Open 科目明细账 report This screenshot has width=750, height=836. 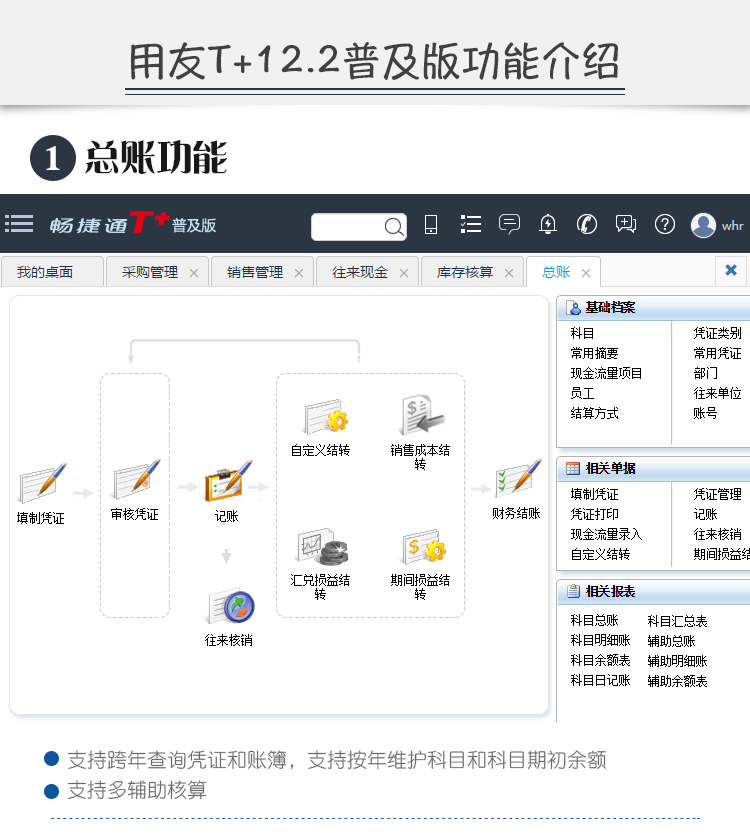(600, 640)
